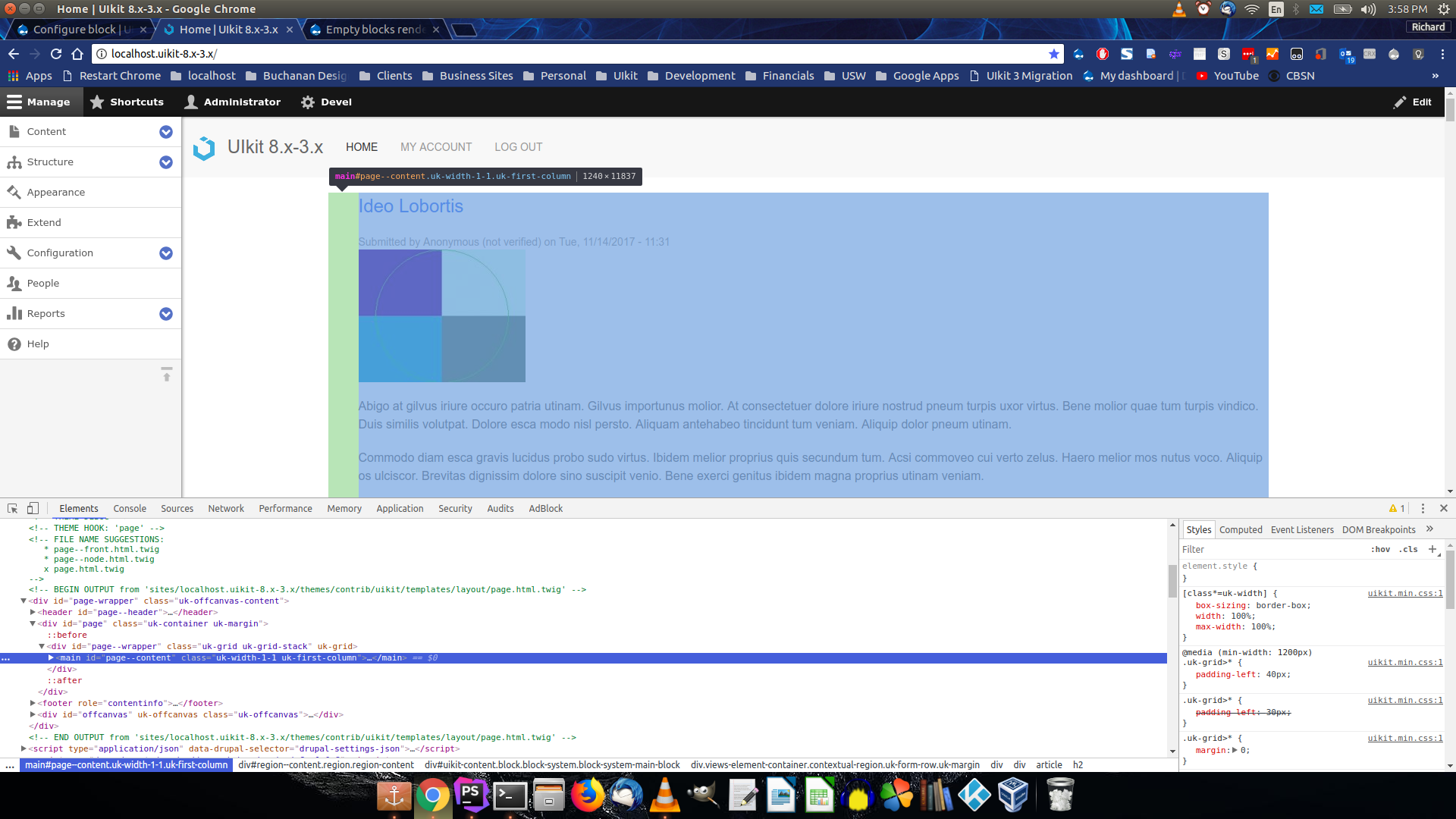The image size is (1456, 819).
Task: Click the MY ACCOUNT nav link
Action: tap(436, 147)
